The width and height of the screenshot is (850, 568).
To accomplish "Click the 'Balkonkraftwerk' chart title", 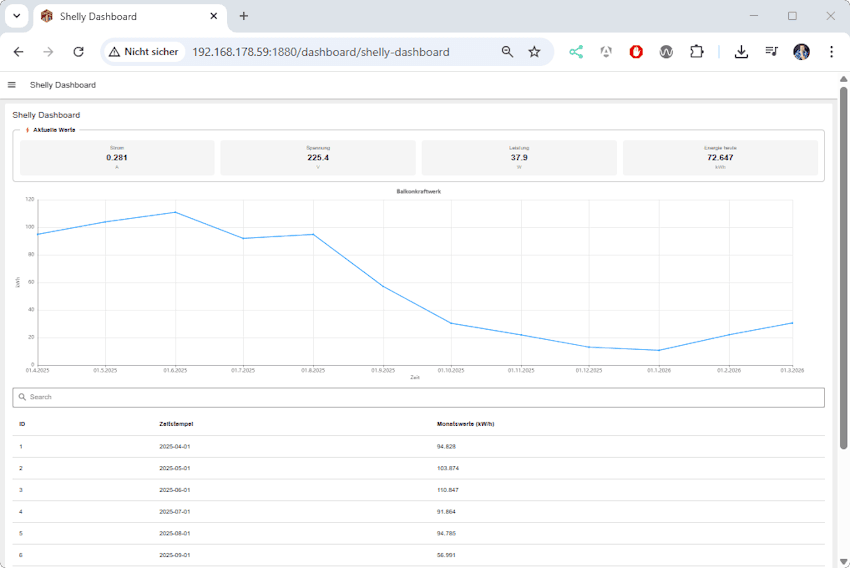I will click(x=418, y=191).
